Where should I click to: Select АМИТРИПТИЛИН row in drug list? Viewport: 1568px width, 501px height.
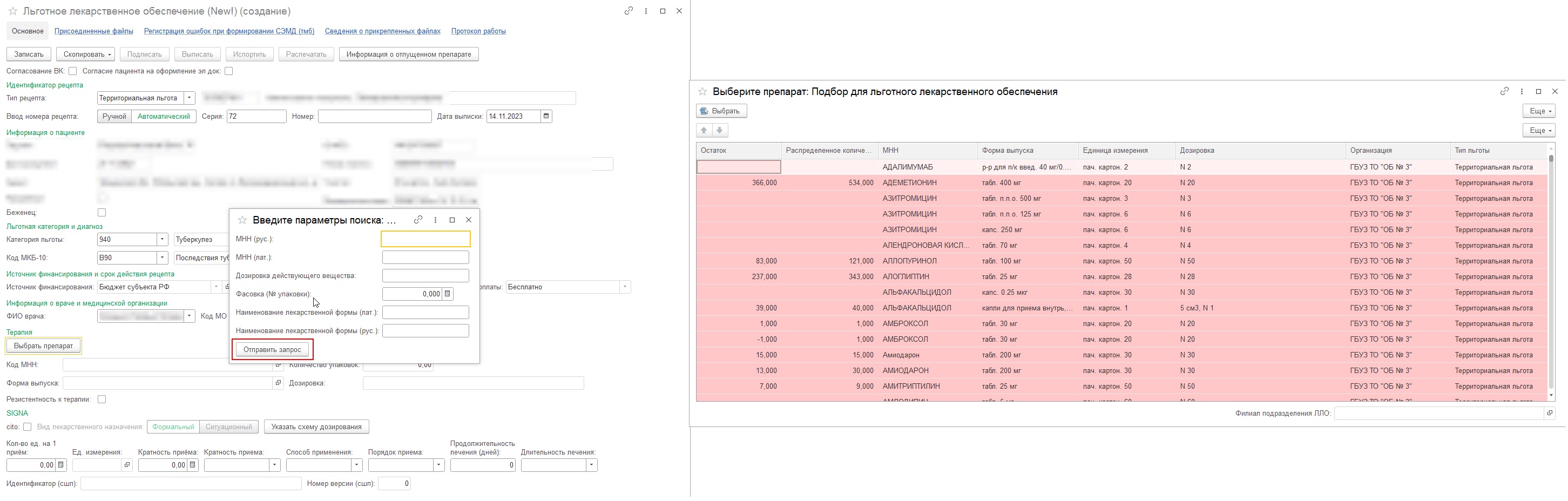click(x=1121, y=387)
